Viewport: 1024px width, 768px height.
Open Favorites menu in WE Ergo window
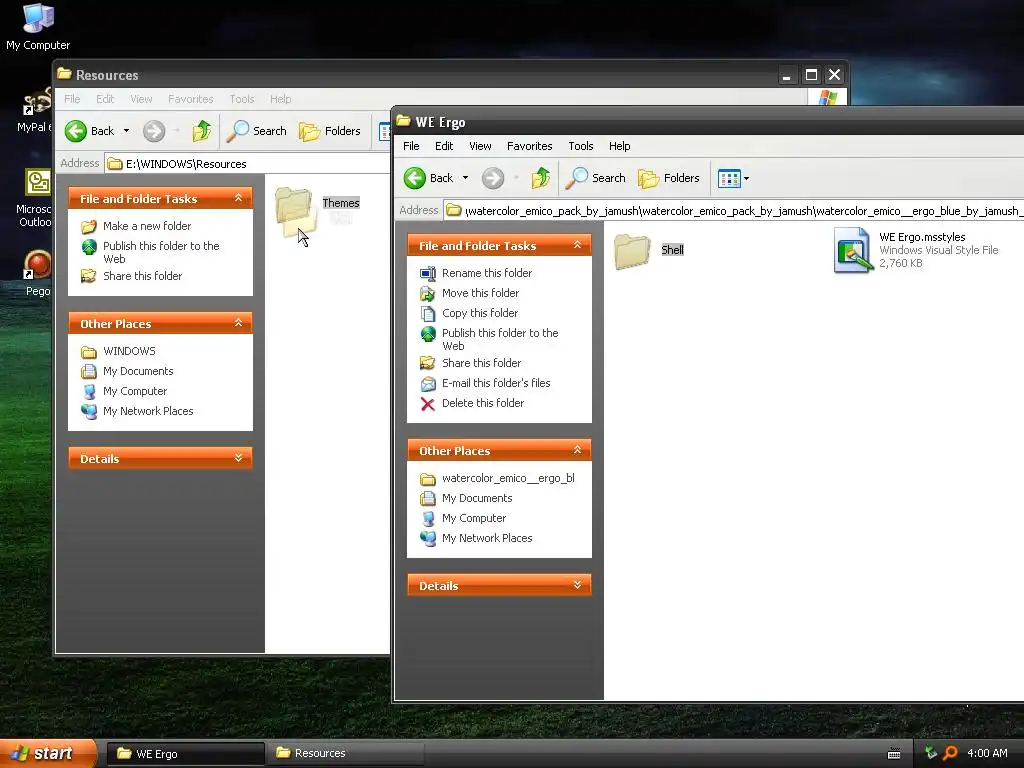(530, 146)
